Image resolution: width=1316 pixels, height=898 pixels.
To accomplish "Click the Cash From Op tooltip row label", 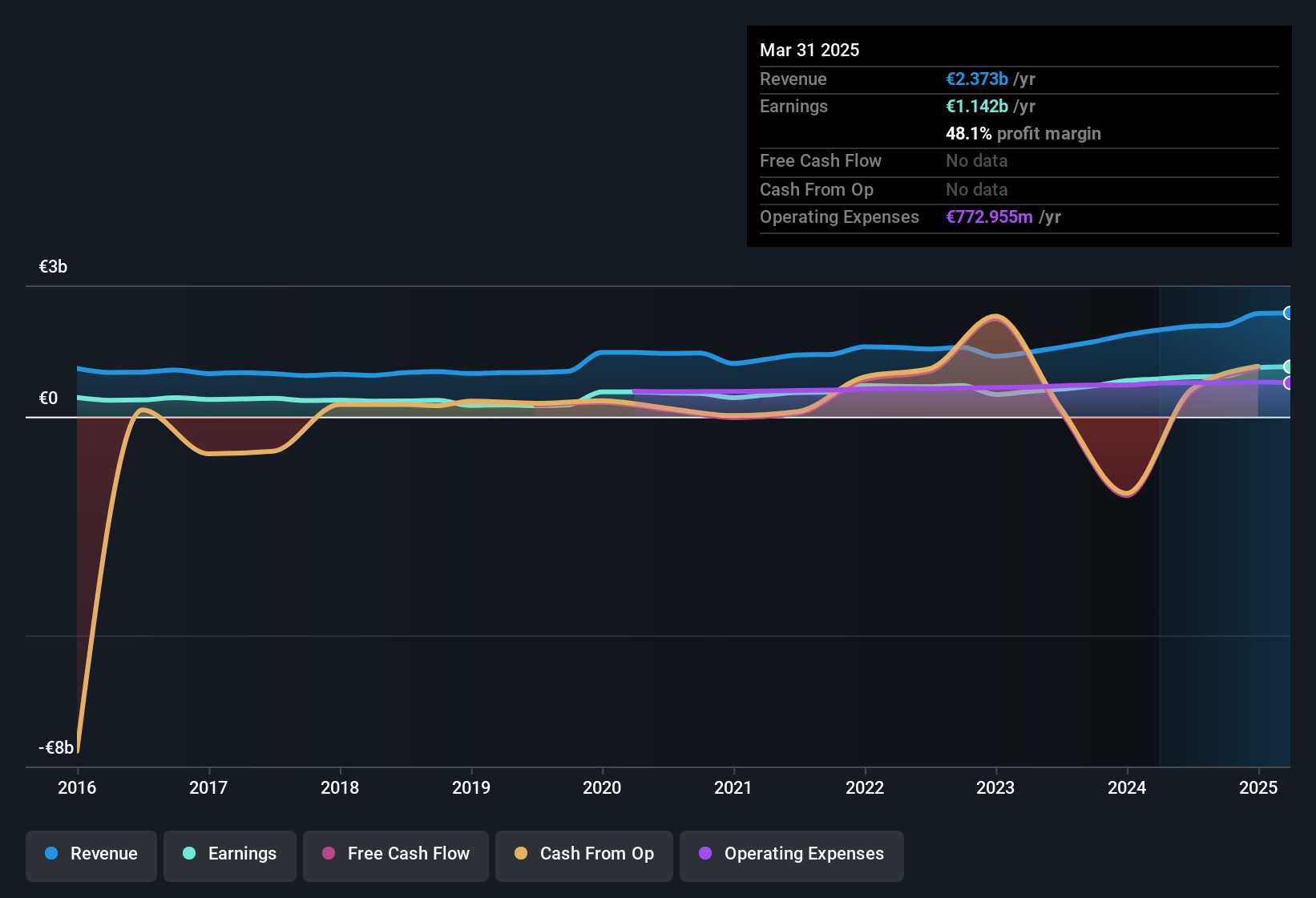I will [x=817, y=189].
